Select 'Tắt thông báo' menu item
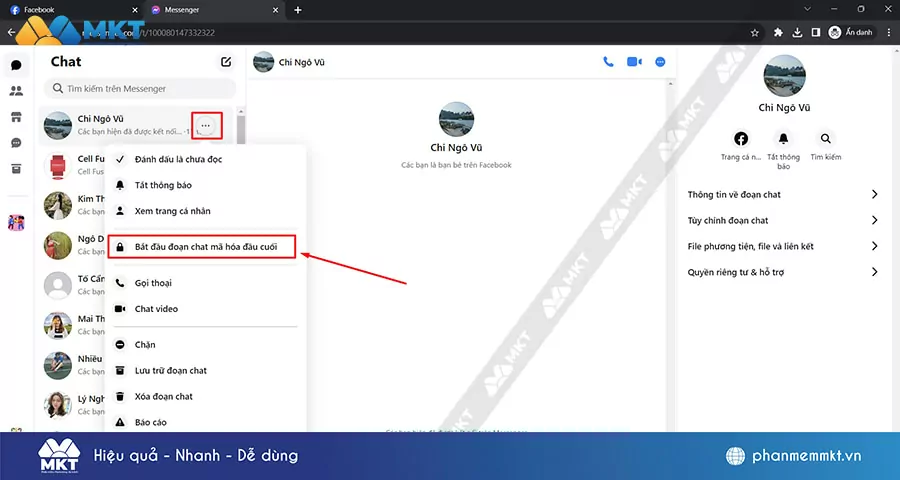The width and height of the screenshot is (900, 480). click(x=204, y=185)
